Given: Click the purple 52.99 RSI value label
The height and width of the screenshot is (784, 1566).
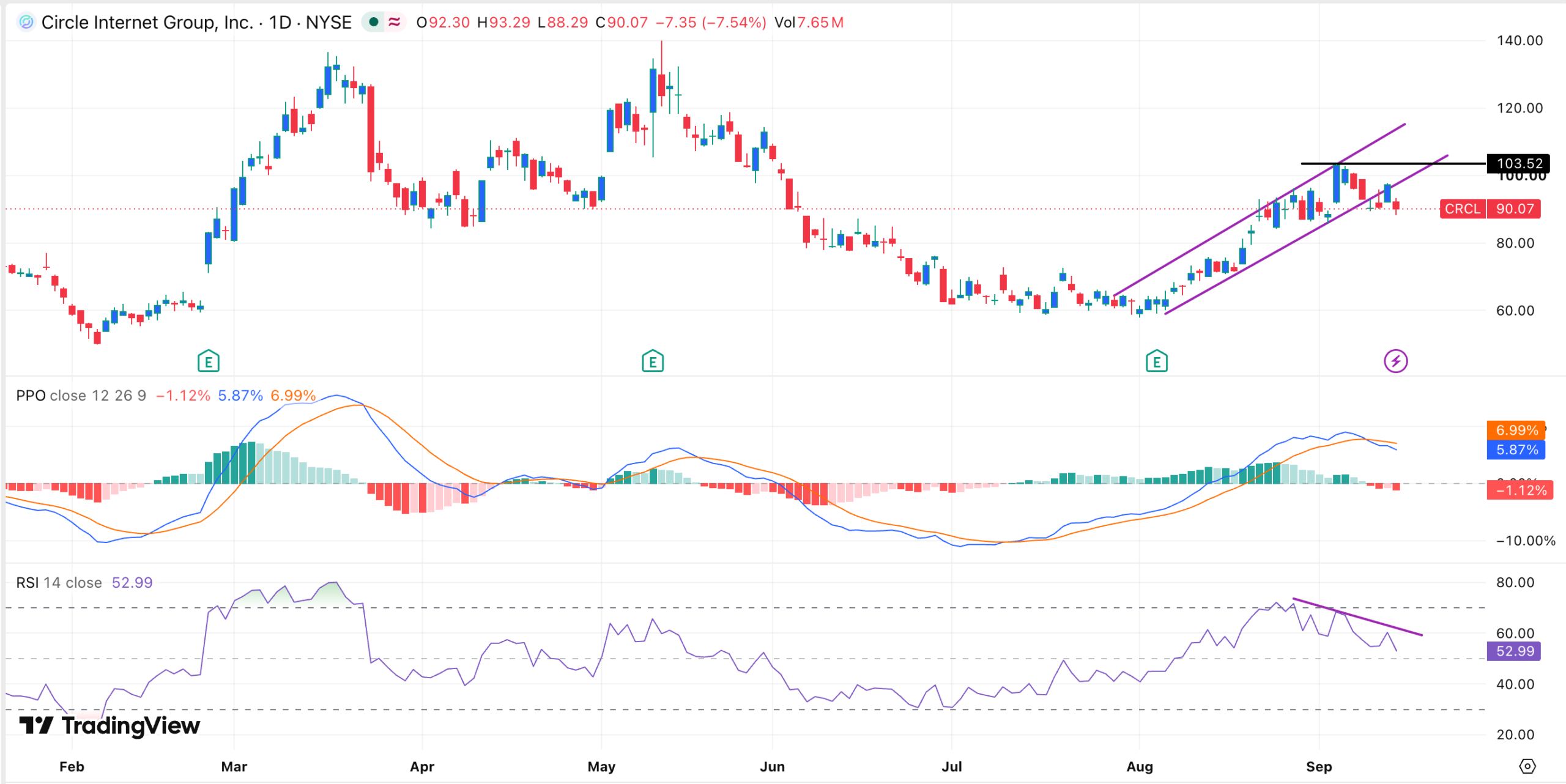Looking at the screenshot, I should (1514, 651).
